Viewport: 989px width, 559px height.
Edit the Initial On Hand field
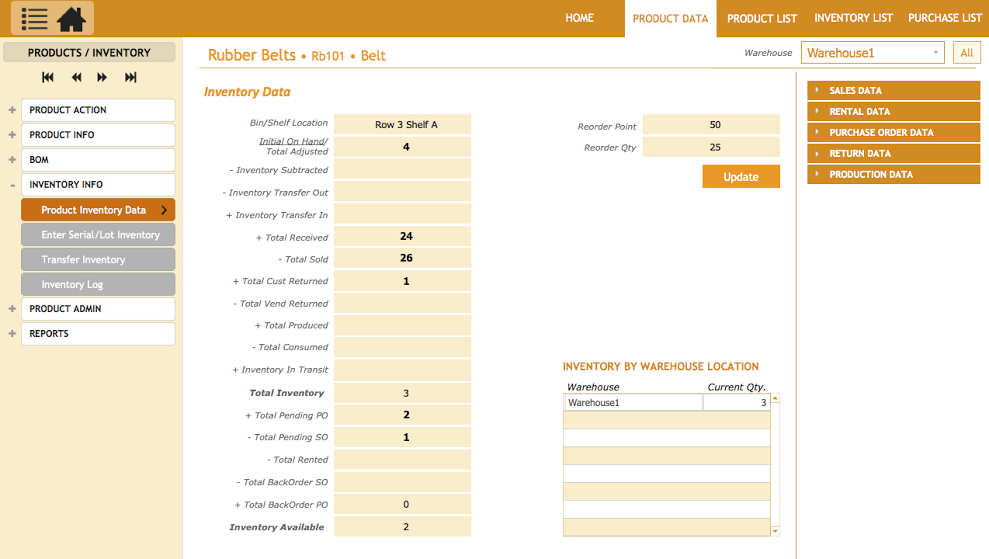(x=402, y=147)
